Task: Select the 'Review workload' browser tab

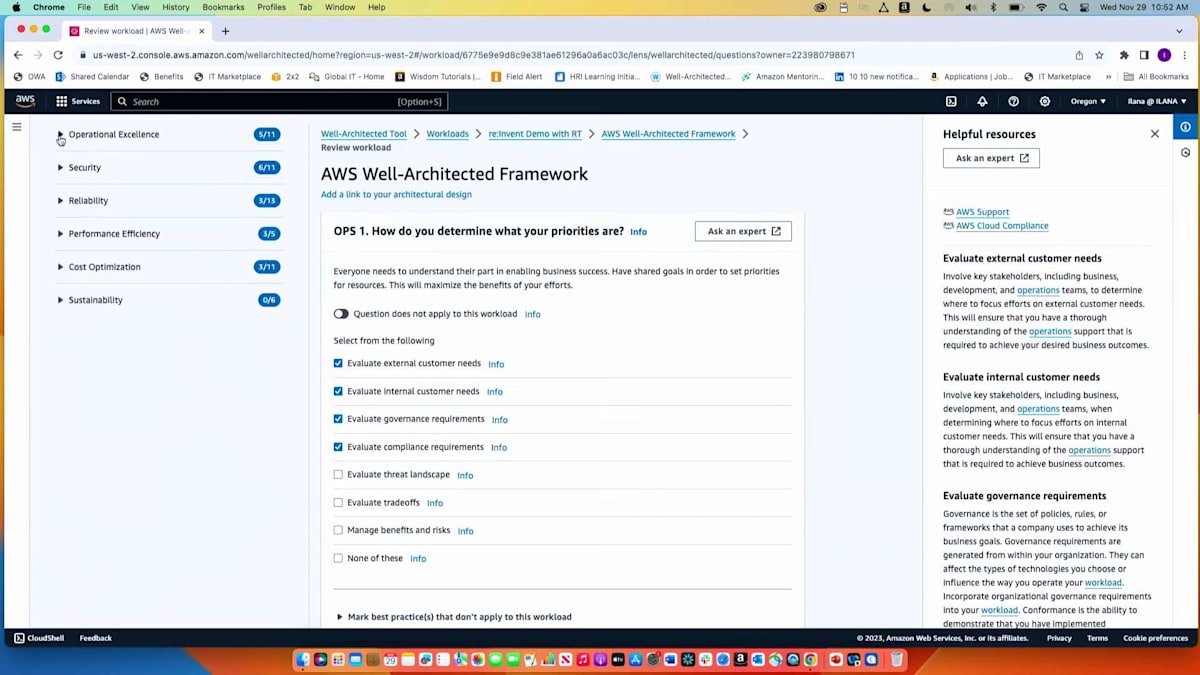Action: click(136, 31)
